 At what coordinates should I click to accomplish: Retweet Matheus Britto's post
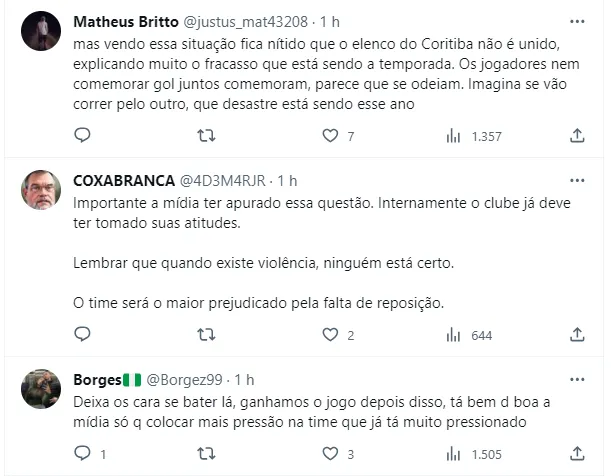point(206,136)
